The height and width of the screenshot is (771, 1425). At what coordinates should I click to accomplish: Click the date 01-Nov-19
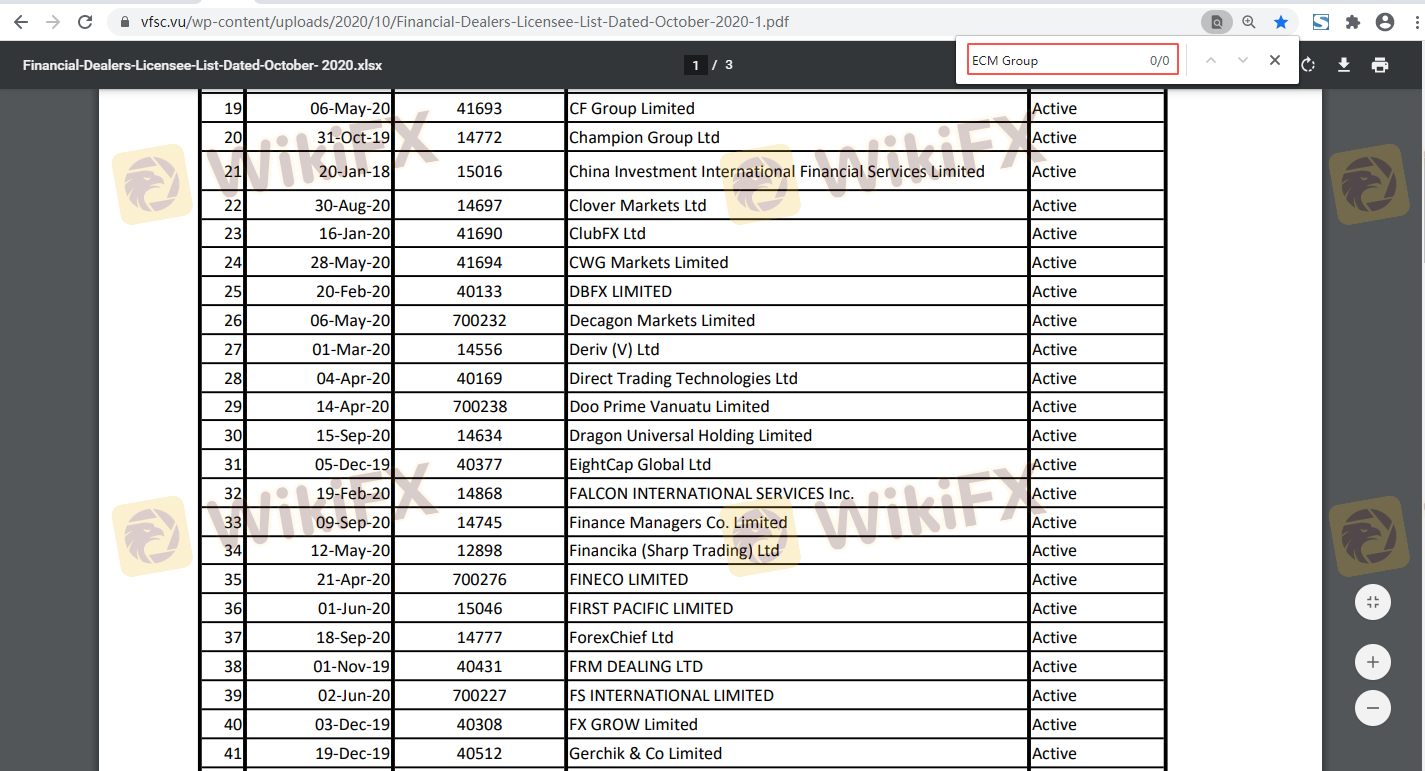353,666
